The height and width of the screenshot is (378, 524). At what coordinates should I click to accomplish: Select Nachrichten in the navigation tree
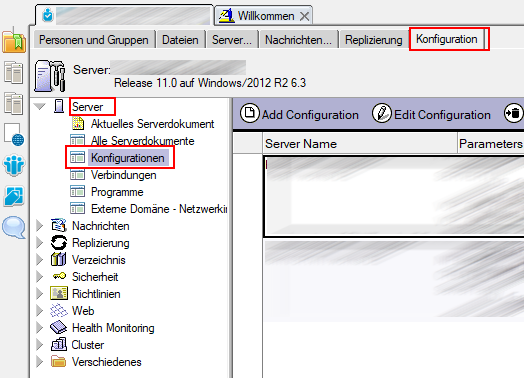coord(101,226)
